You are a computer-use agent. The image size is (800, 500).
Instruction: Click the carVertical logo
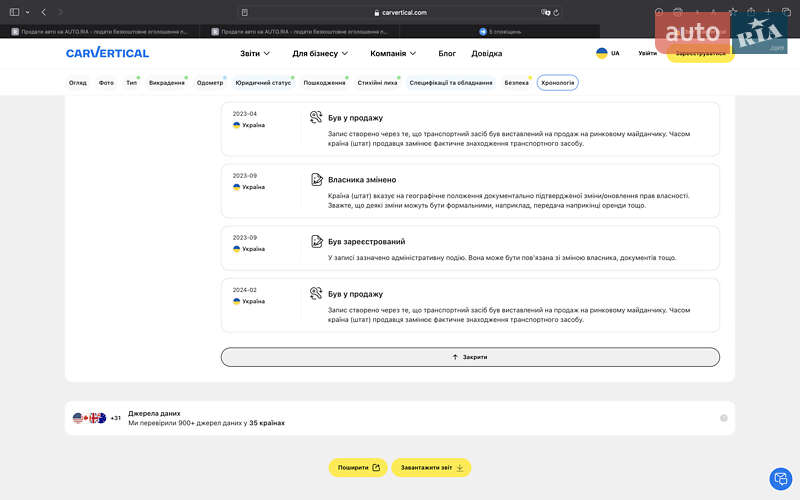click(x=107, y=53)
